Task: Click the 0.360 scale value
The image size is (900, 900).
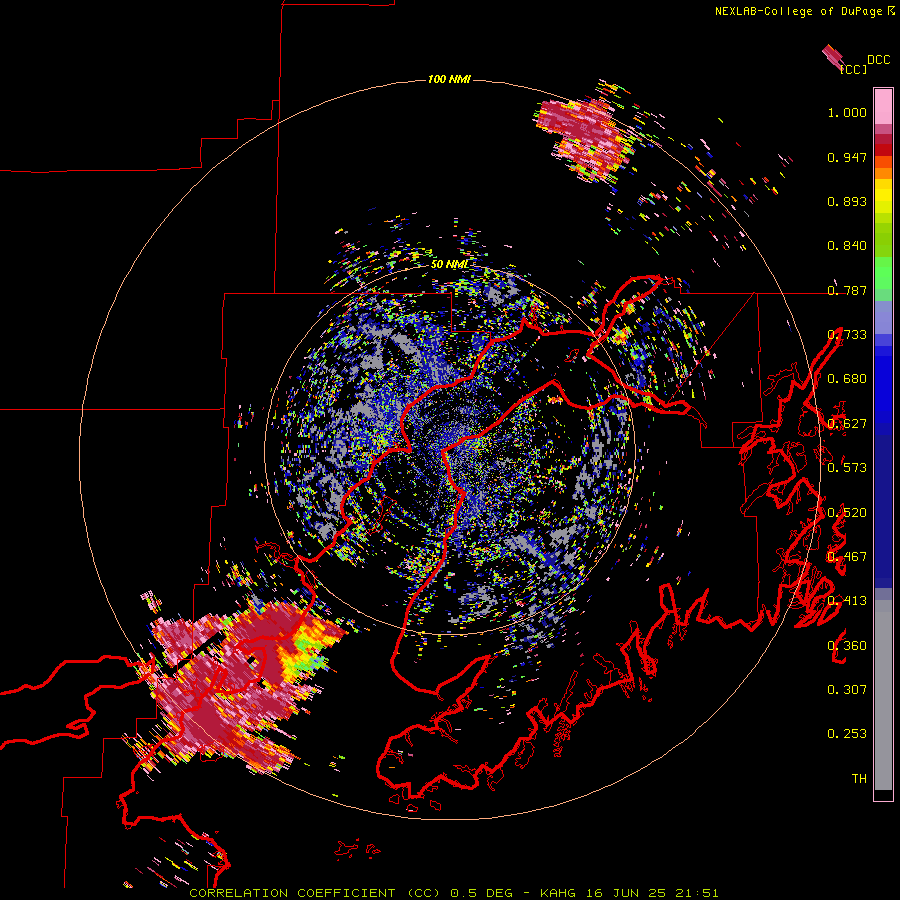Action: coord(847,646)
